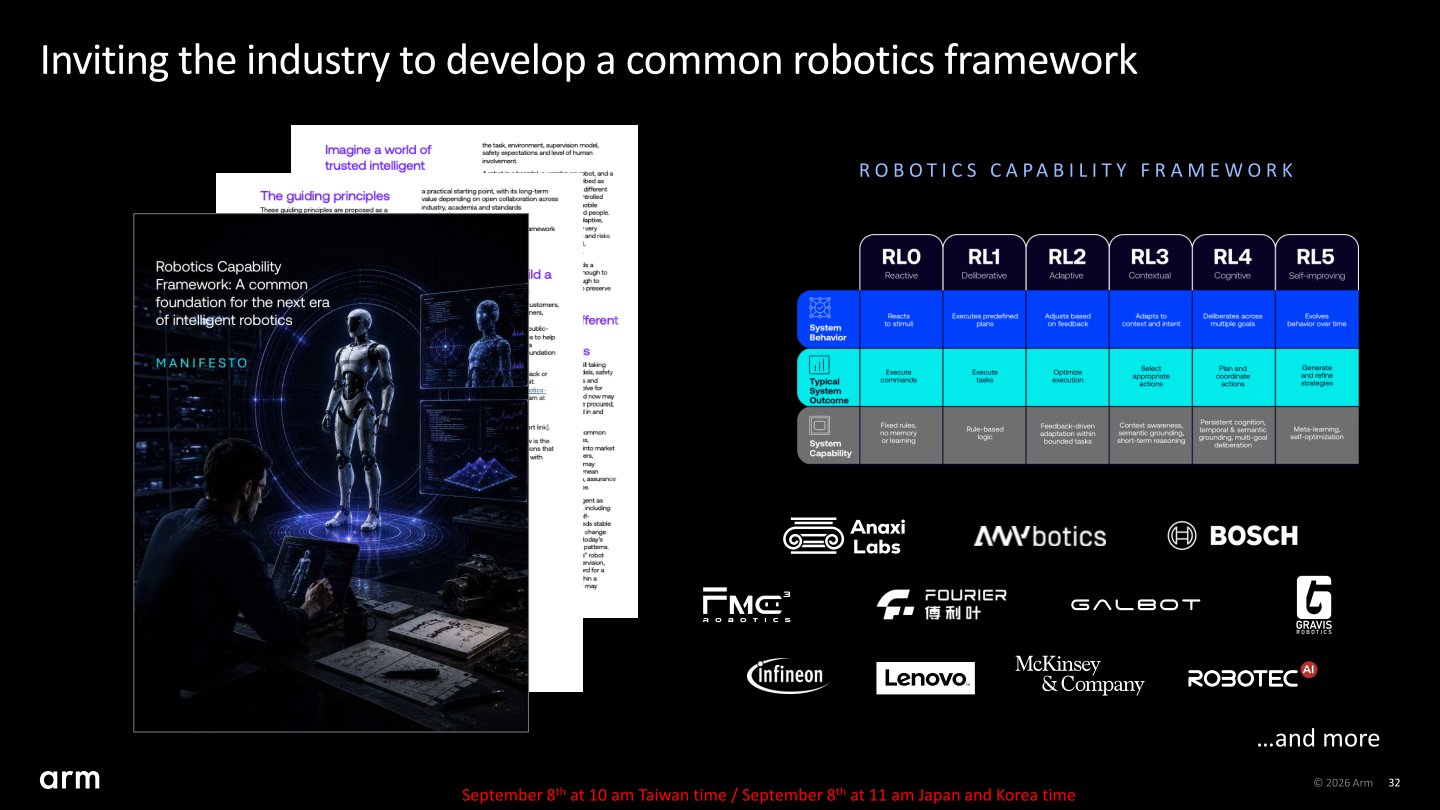Click the Fourier logo
Screen dimensions: 1440x810
941,604
